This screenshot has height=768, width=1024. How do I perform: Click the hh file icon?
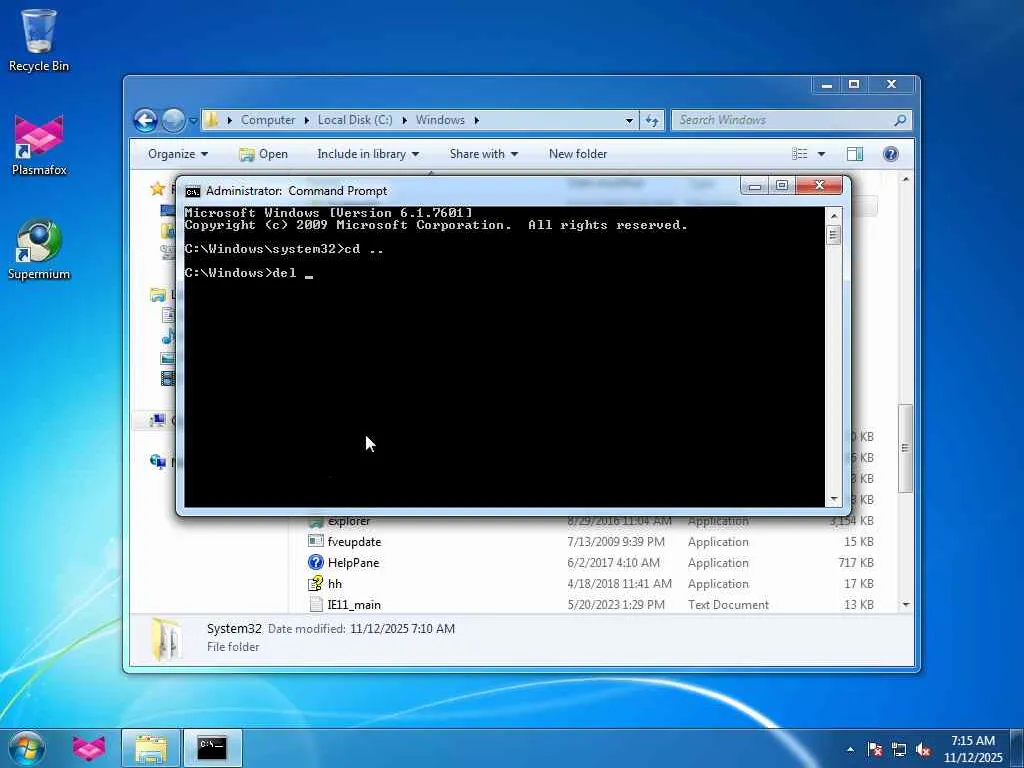316,583
